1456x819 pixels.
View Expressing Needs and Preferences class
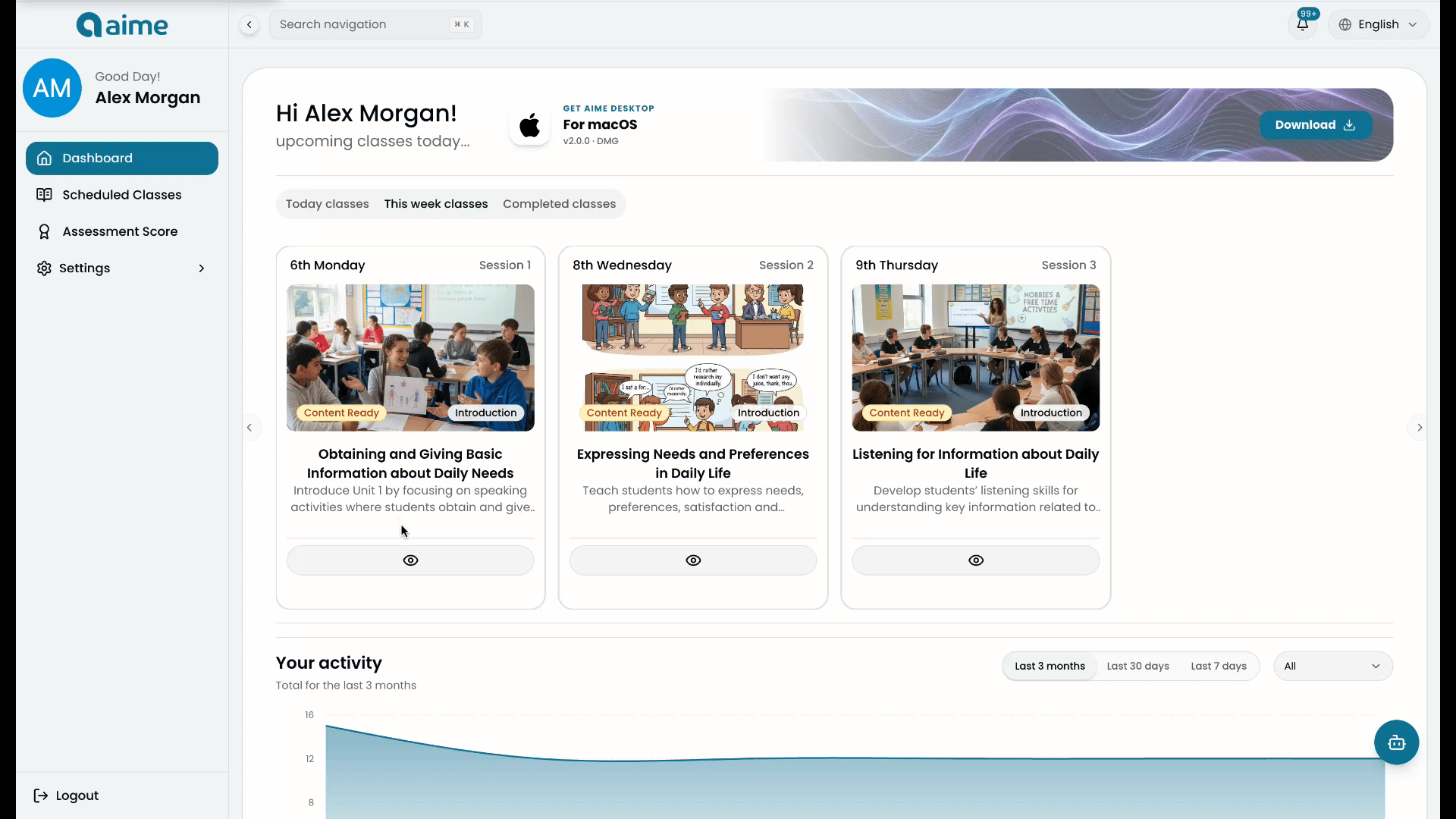point(693,560)
